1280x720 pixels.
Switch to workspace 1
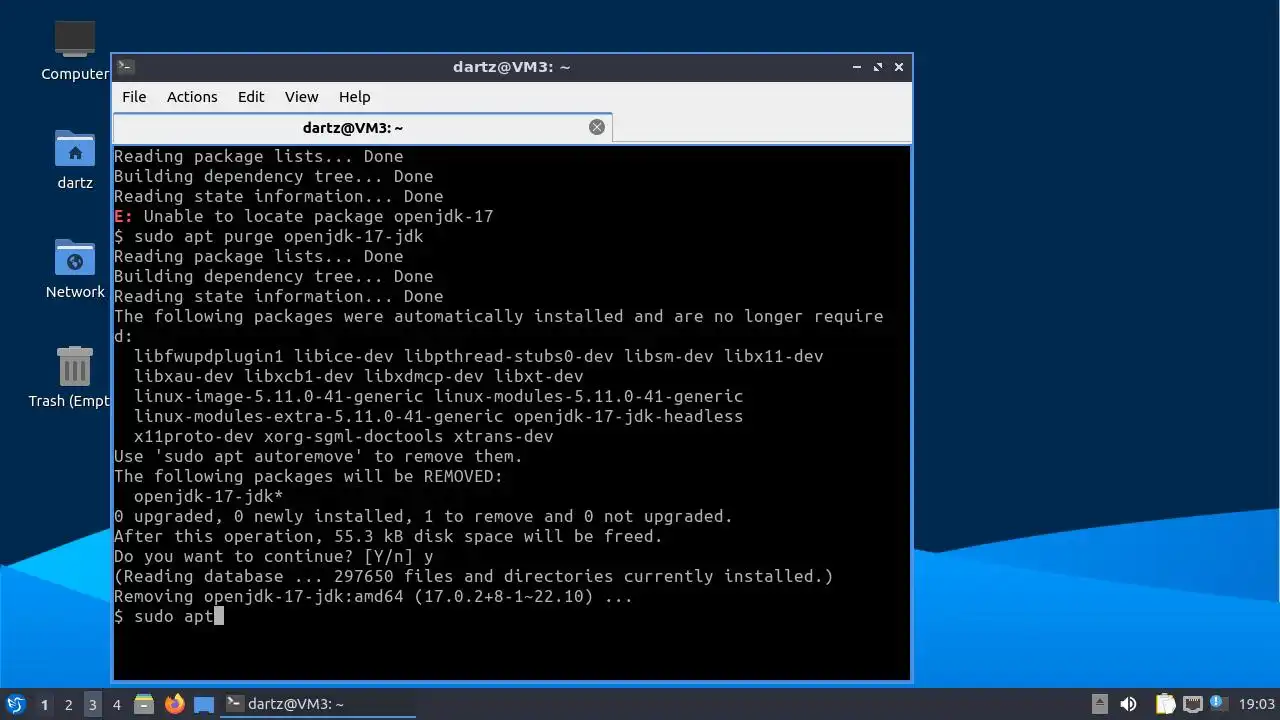pyautogui.click(x=44, y=705)
